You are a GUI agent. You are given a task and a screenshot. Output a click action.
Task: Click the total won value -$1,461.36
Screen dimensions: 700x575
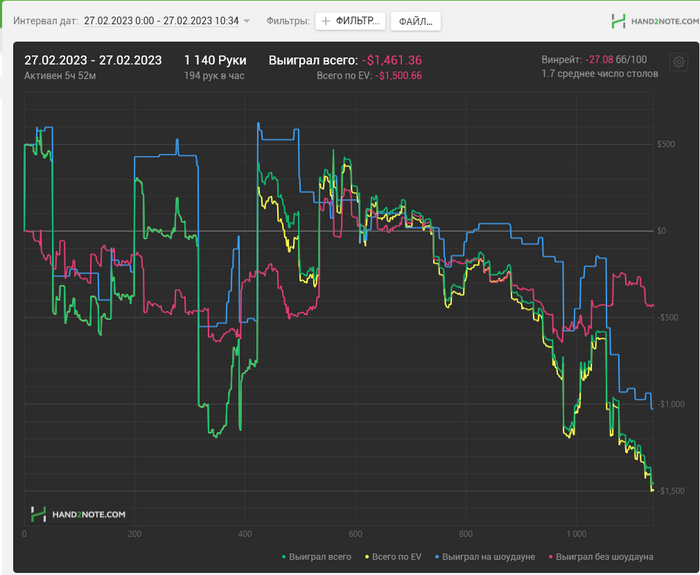pyautogui.click(x=391, y=60)
